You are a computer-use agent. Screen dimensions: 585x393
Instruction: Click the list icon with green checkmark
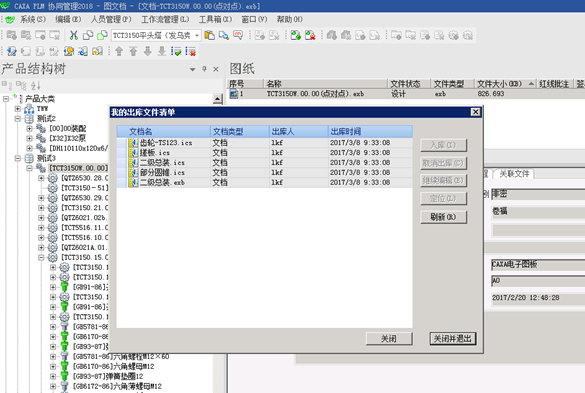click(x=176, y=51)
